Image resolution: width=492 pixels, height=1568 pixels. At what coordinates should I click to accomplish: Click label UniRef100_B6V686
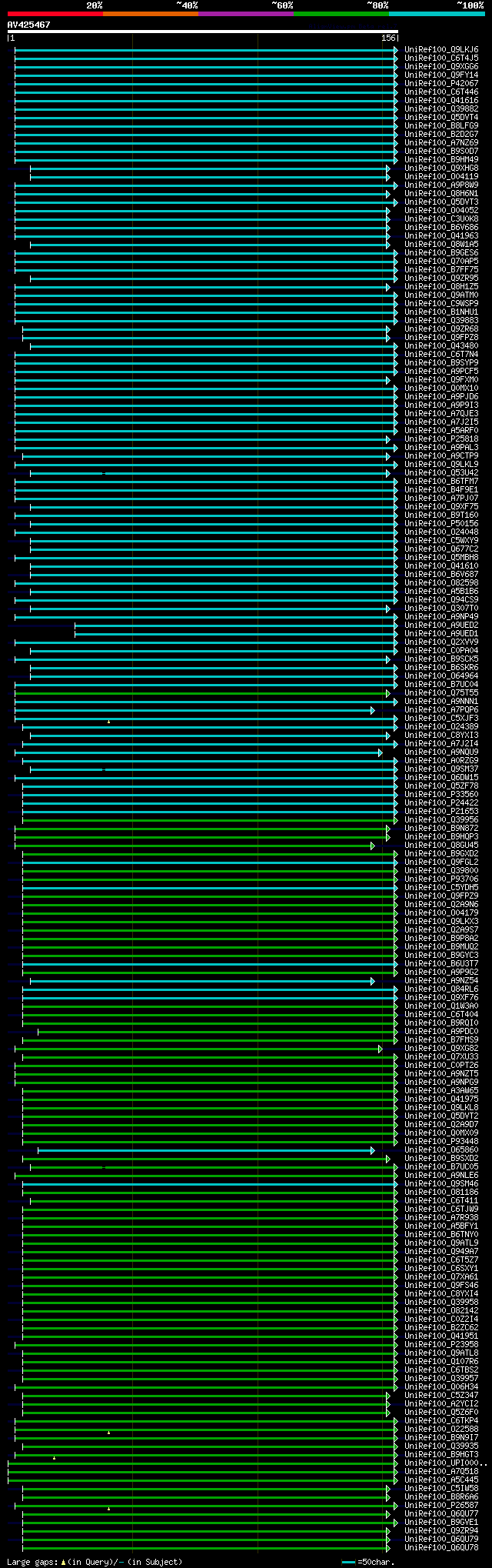(441, 227)
